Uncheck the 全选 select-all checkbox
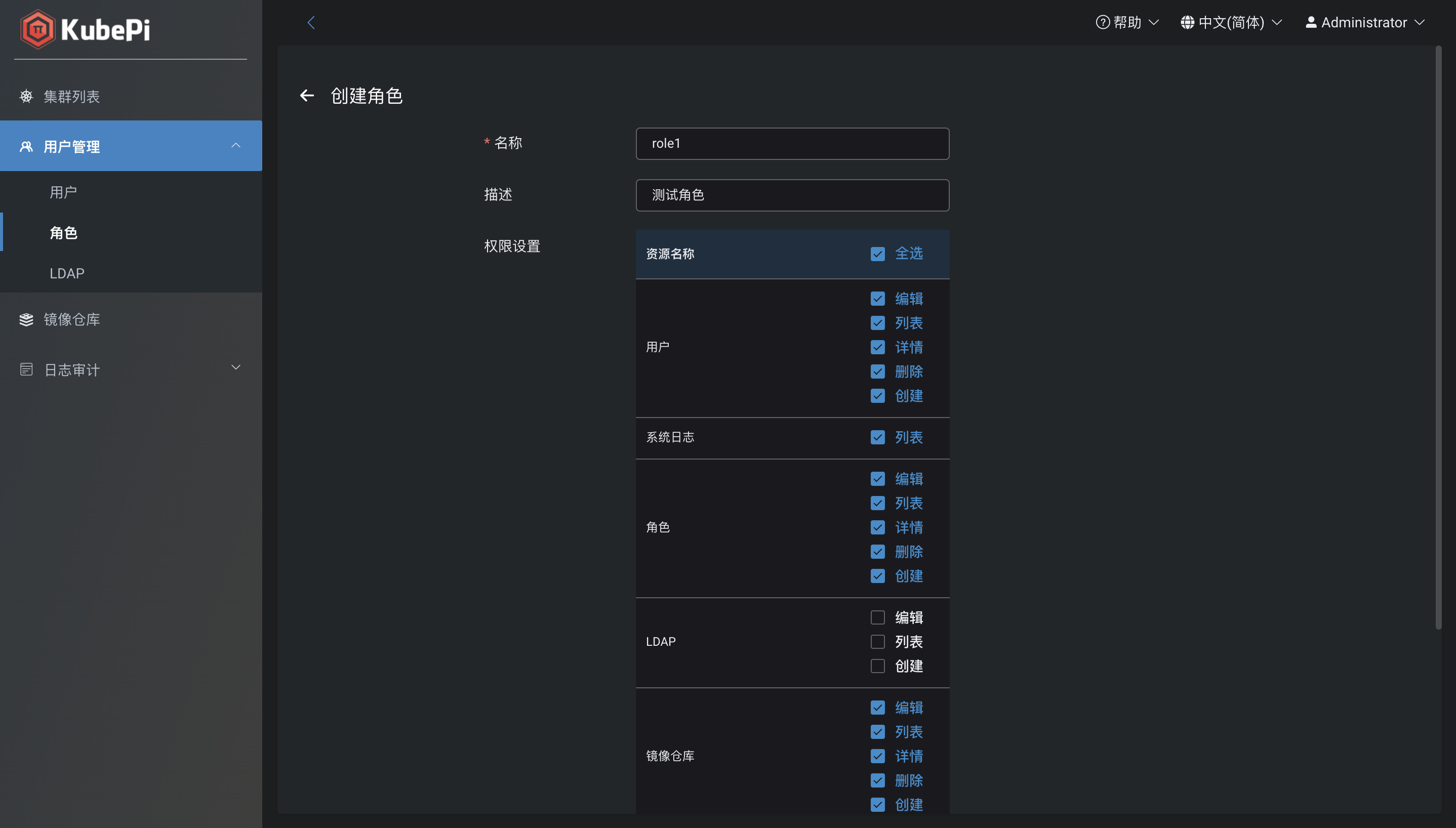The image size is (1456, 828). click(877, 254)
